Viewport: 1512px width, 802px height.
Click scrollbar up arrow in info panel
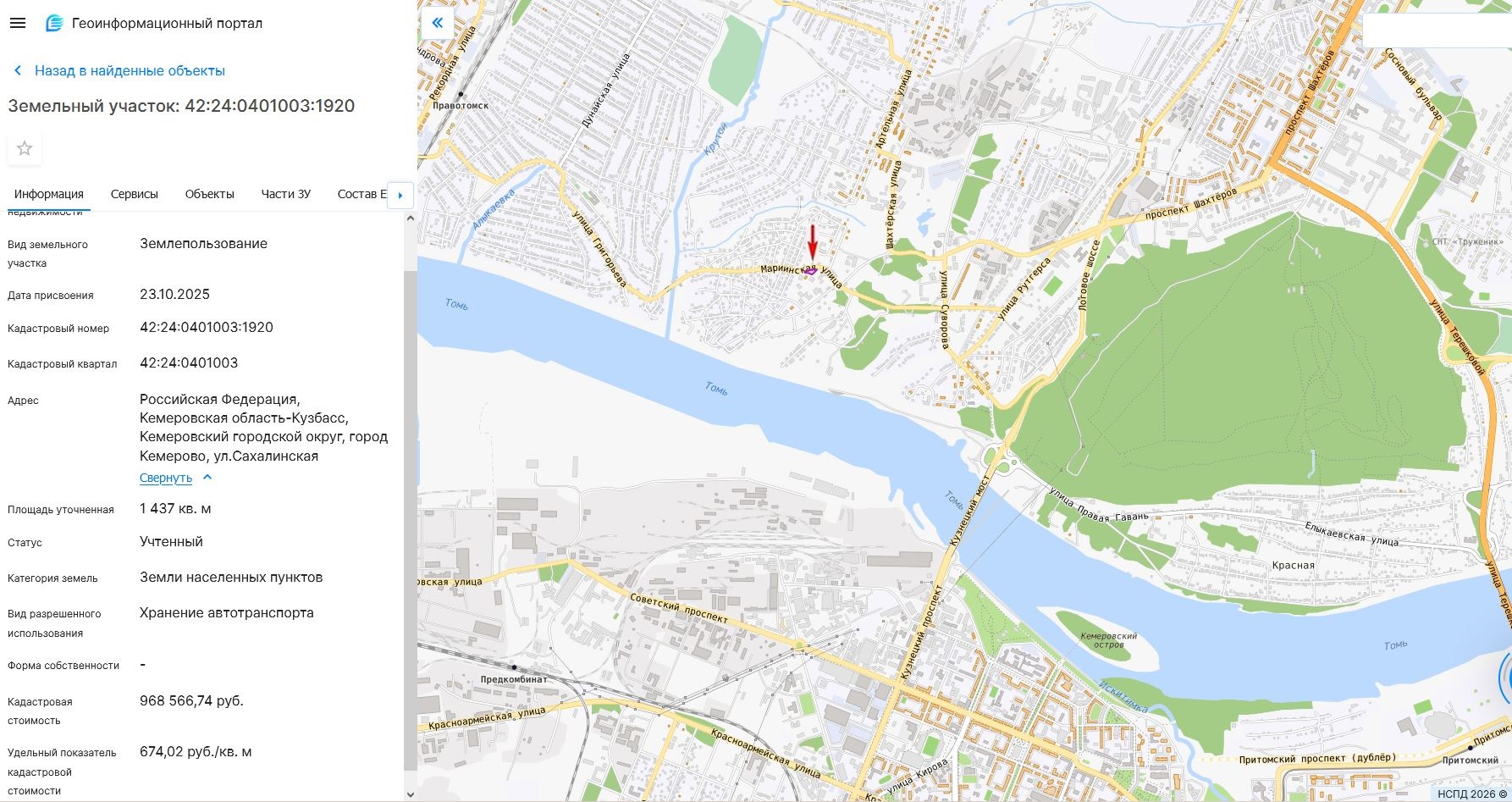coord(411,218)
